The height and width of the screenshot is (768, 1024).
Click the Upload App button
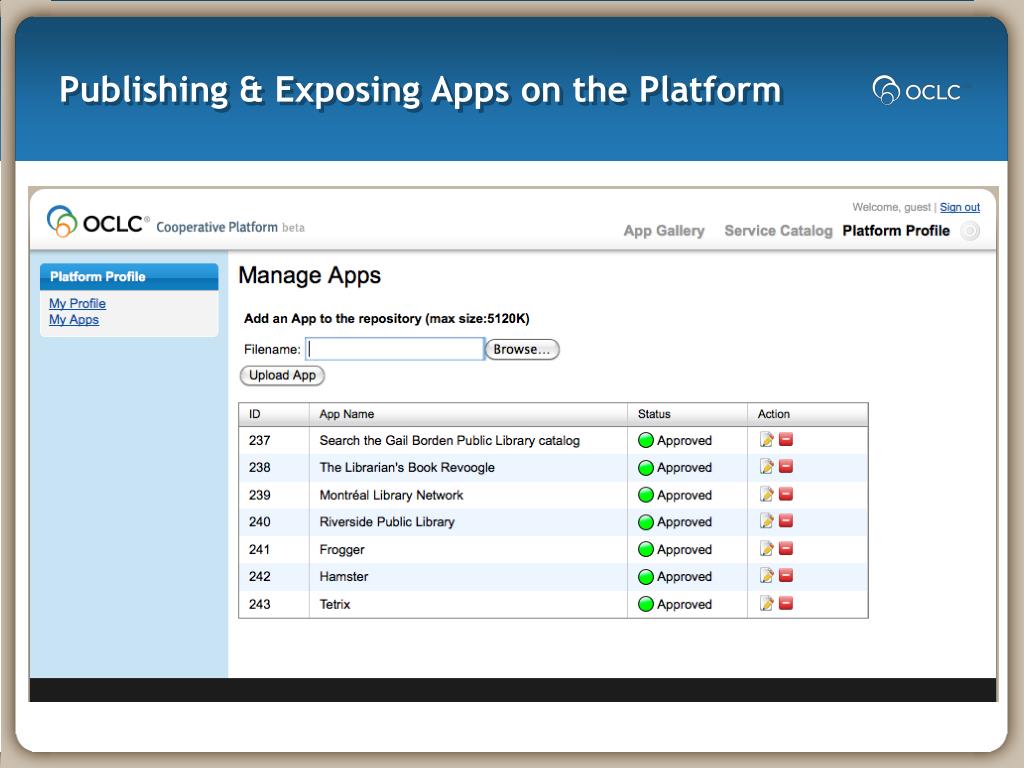coord(282,376)
